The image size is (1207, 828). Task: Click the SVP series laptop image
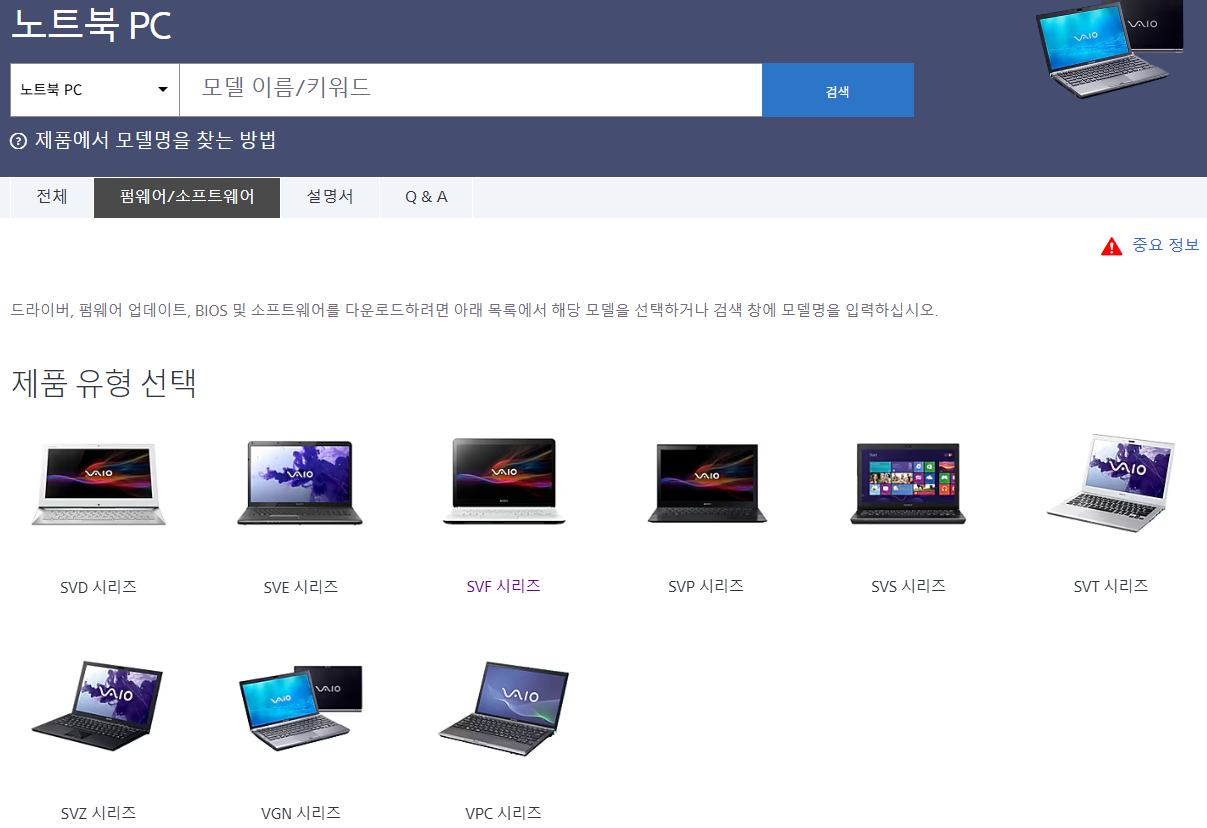click(707, 483)
